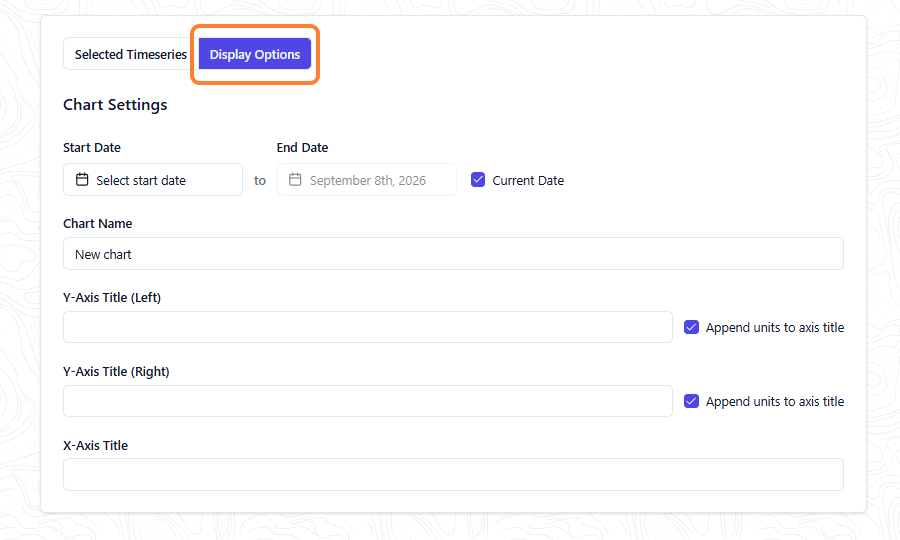900x540 pixels.
Task: Toggle Append units checkbox for left Y-axis
Action: (691, 327)
